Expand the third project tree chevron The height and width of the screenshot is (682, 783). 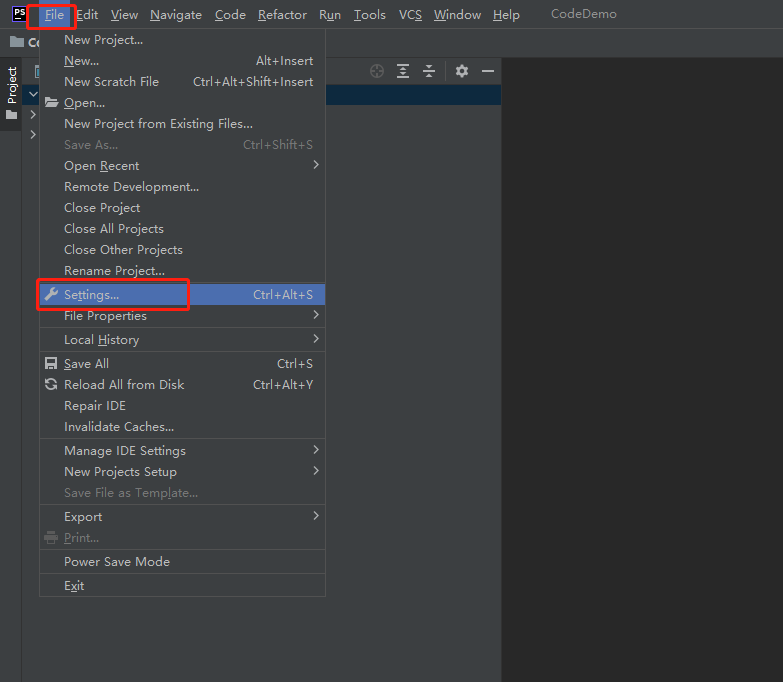point(33,134)
